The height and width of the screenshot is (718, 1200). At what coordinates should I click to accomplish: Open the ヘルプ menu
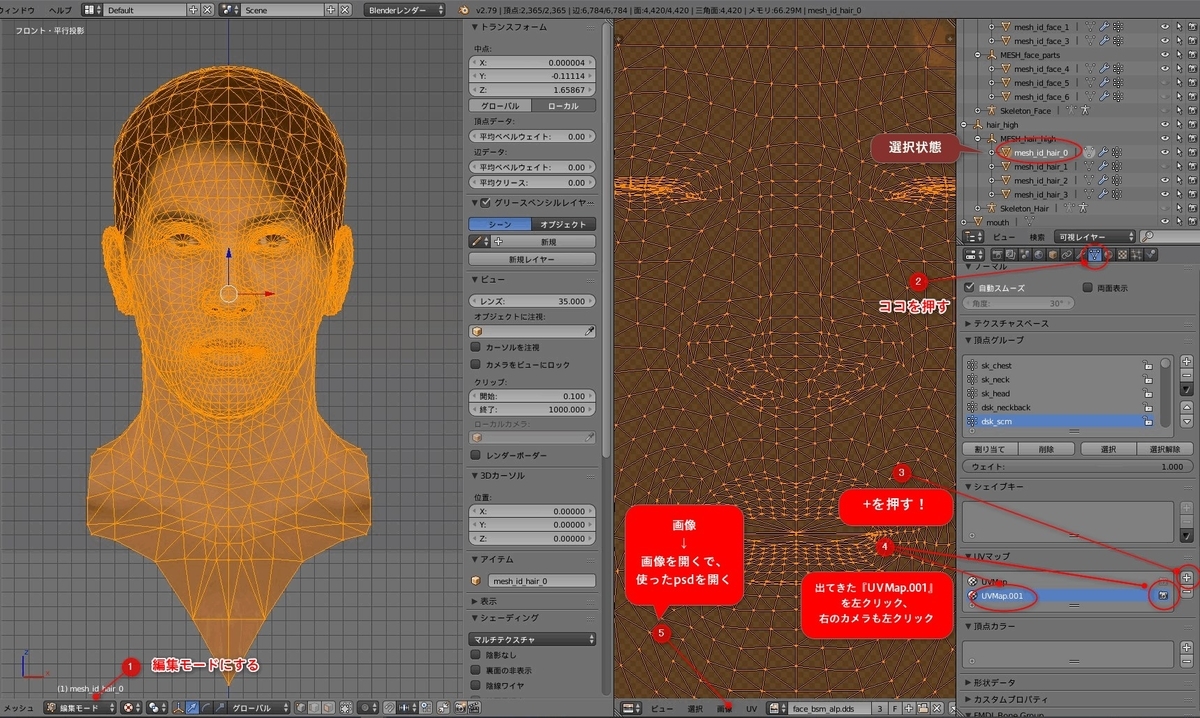coord(61,10)
